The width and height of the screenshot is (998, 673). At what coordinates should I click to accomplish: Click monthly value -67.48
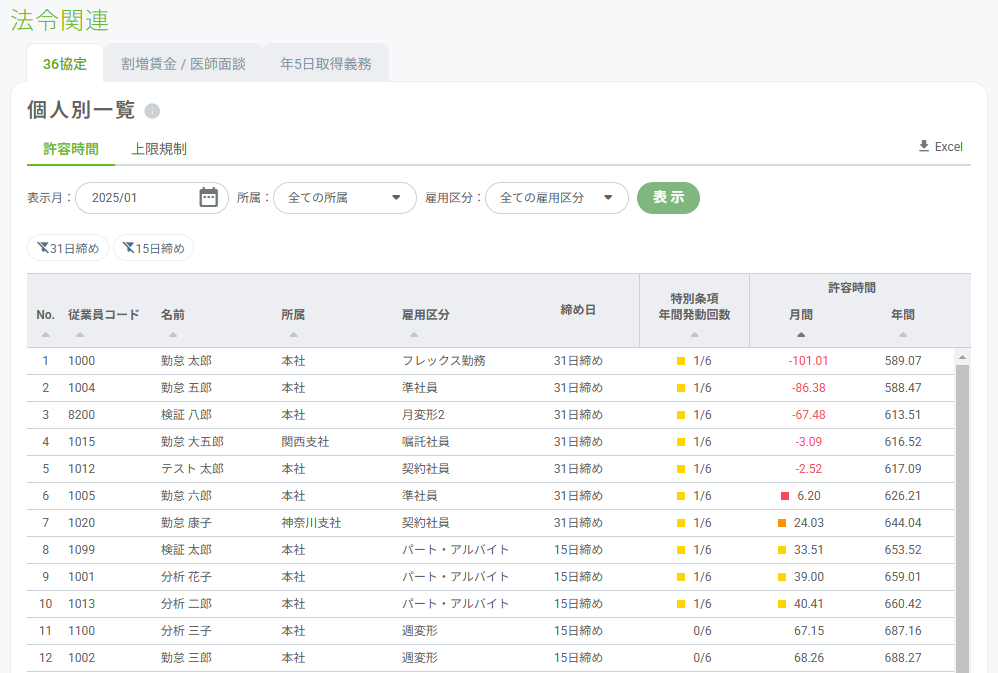coord(808,415)
